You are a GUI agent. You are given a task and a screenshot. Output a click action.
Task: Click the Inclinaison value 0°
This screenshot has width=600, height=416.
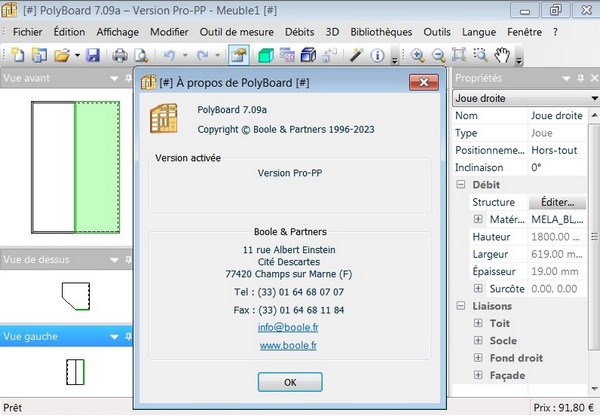tap(557, 168)
